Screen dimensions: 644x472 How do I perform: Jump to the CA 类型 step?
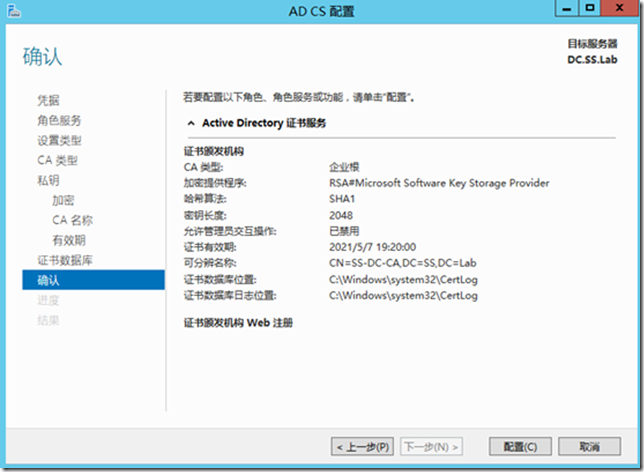coord(57,160)
